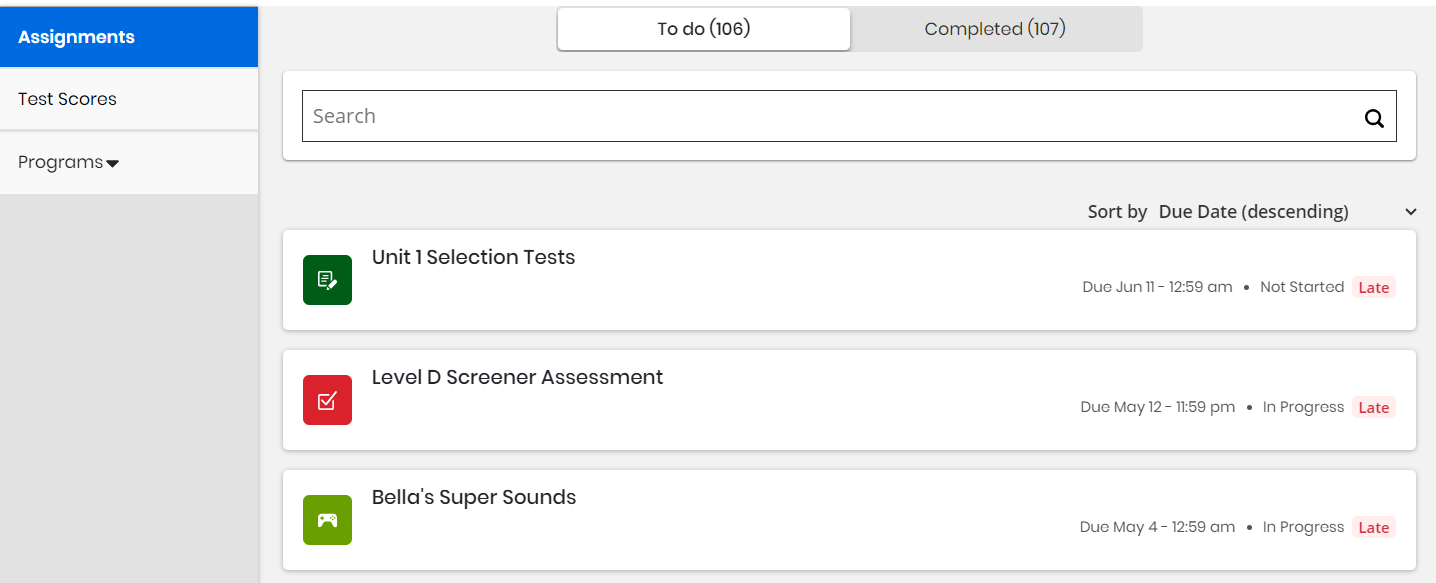Expand the Programs menu in the sidebar
Screen dimensions: 1436x583
[68, 162]
